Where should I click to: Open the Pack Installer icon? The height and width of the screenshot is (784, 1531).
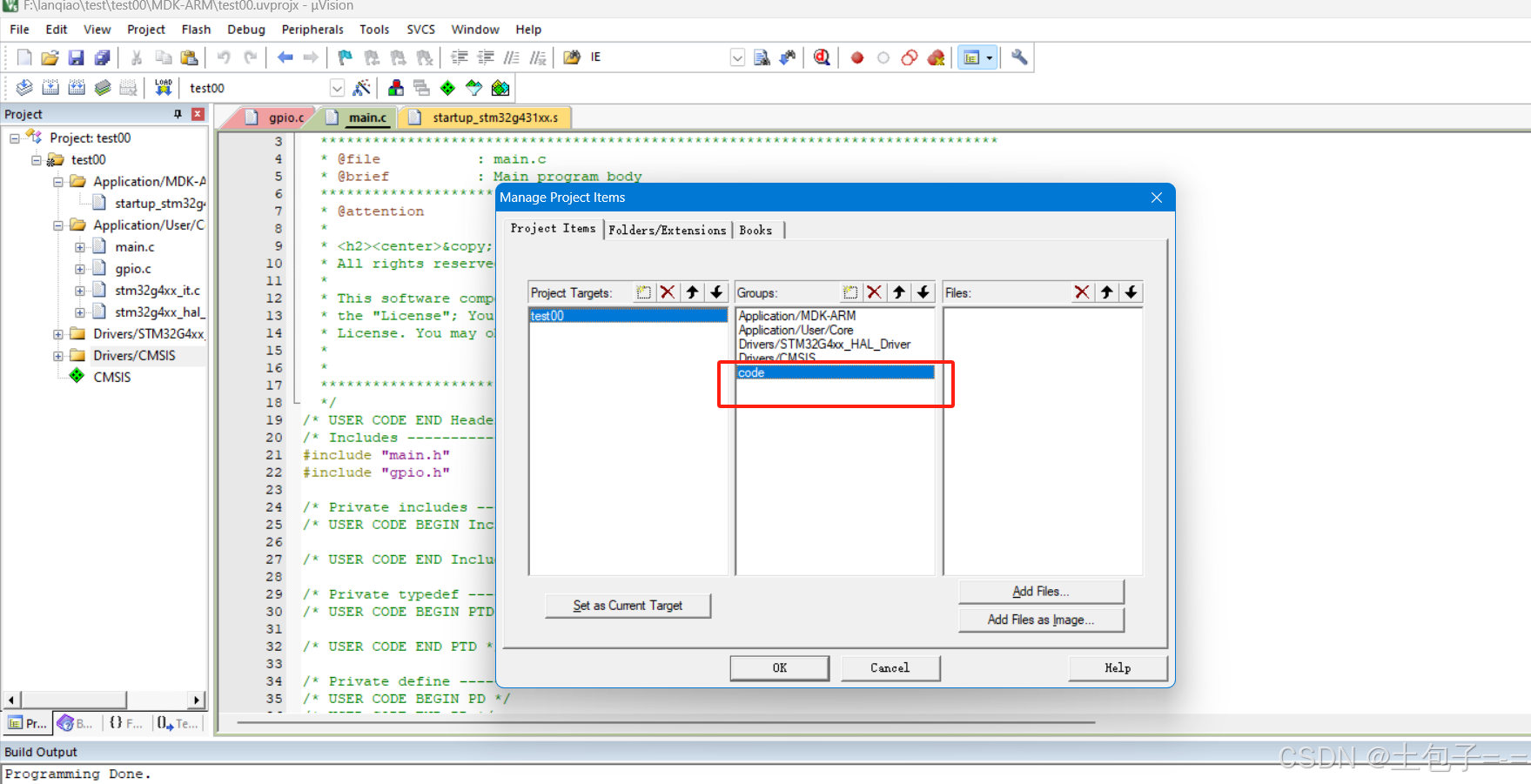pos(500,88)
